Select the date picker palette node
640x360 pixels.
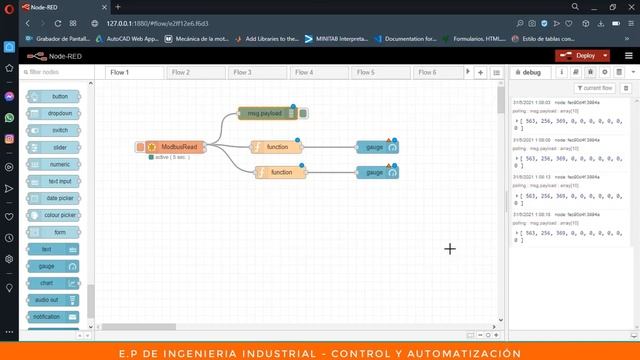pyautogui.click(x=53, y=198)
